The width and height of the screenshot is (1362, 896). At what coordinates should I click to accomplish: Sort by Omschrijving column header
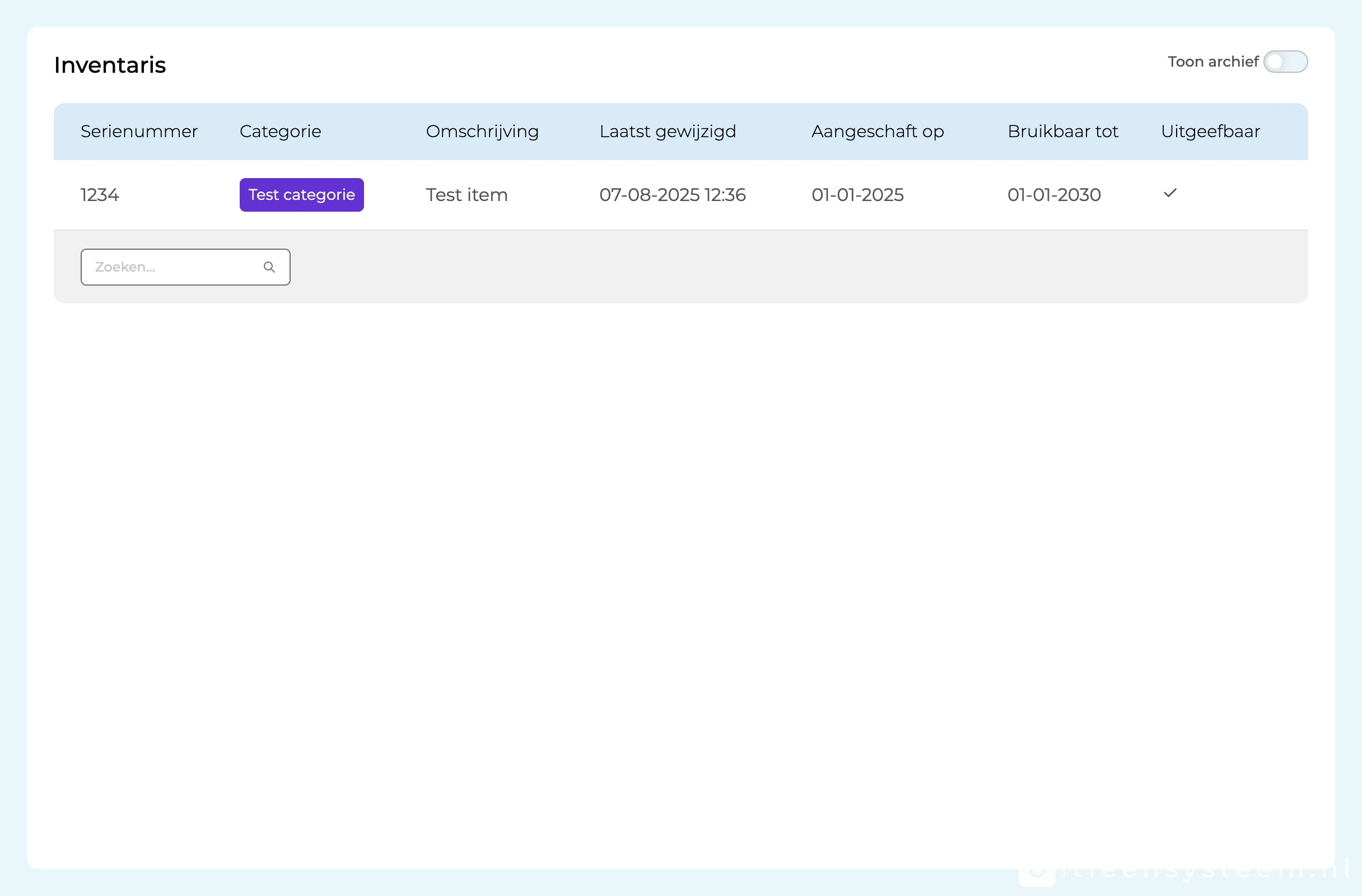pyautogui.click(x=482, y=132)
